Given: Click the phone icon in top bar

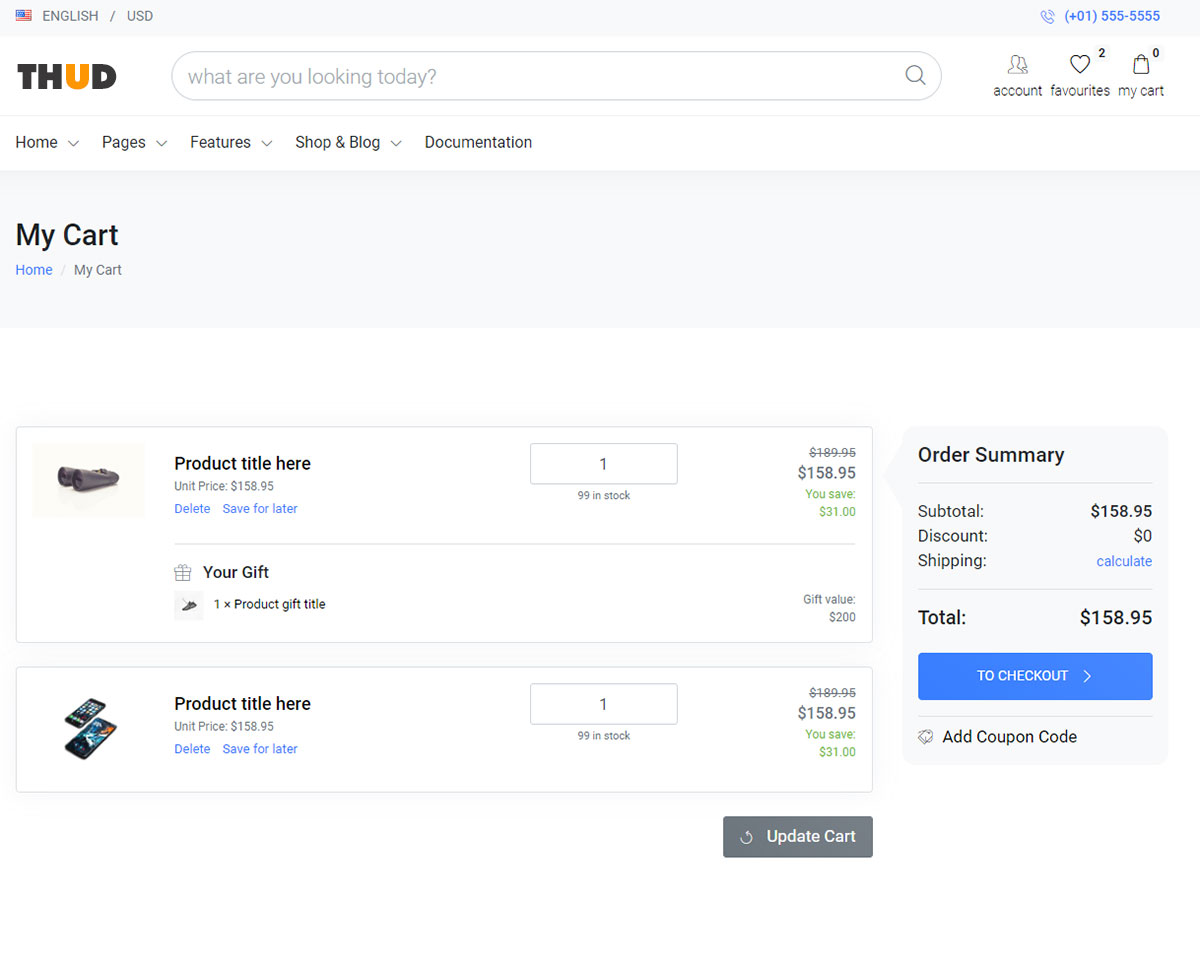Looking at the screenshot, I should point(1047,16).
